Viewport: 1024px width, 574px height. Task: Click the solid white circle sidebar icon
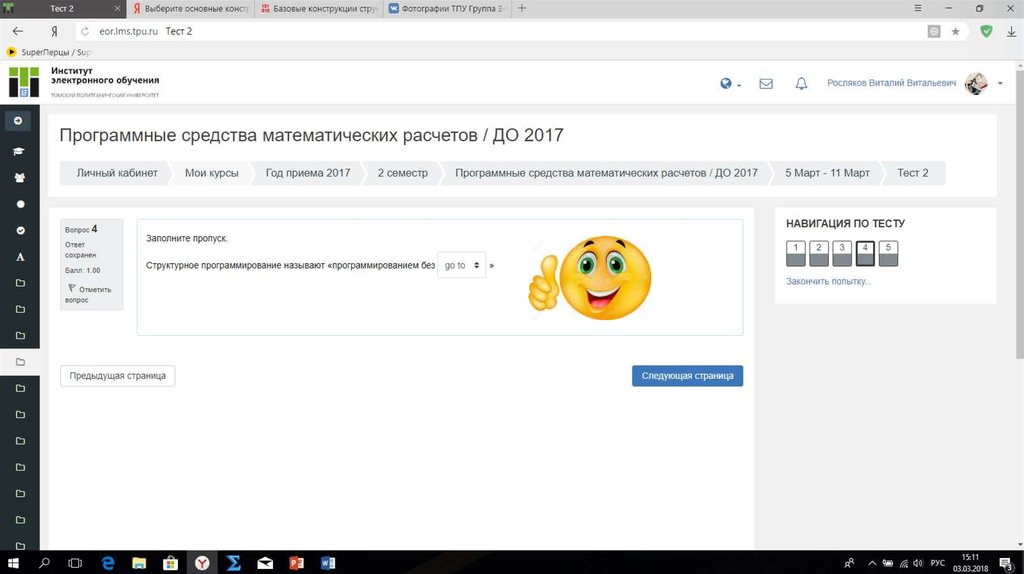point(20,204)
